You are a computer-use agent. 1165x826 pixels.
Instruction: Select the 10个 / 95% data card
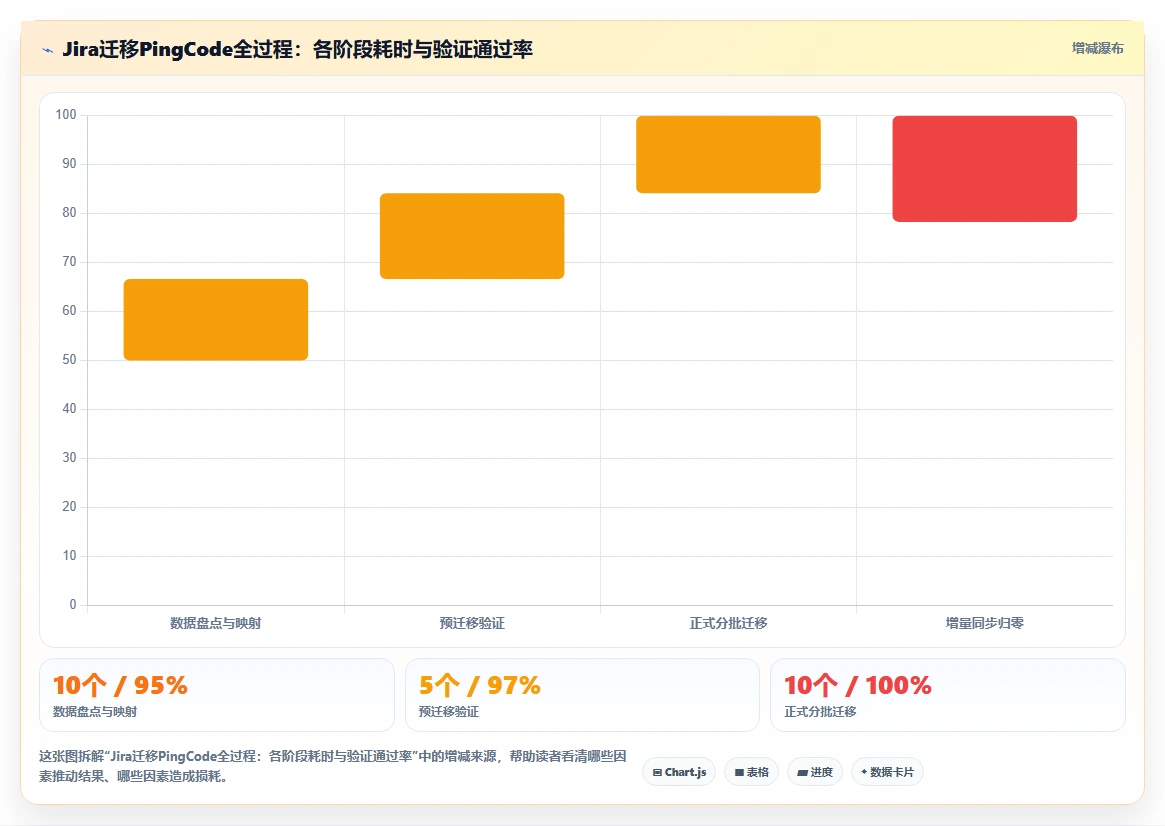tap(216, 695)
